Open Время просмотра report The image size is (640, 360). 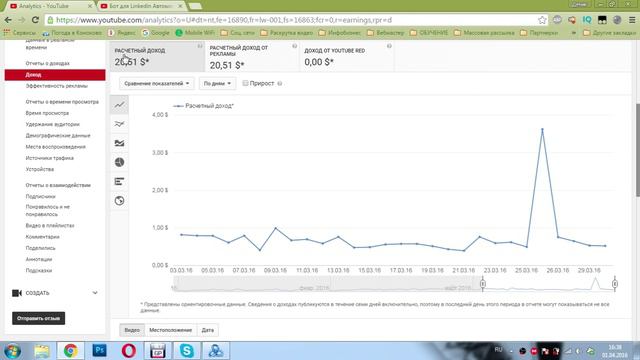tap(47, 113)
